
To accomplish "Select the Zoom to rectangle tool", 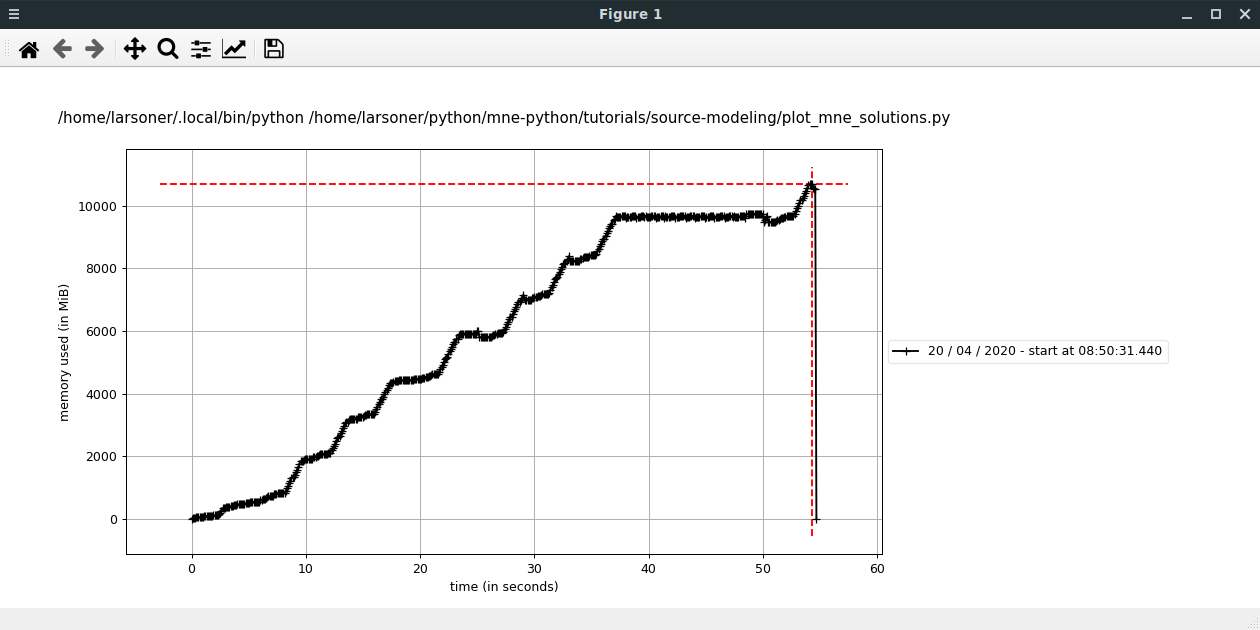I will point(168,49).
